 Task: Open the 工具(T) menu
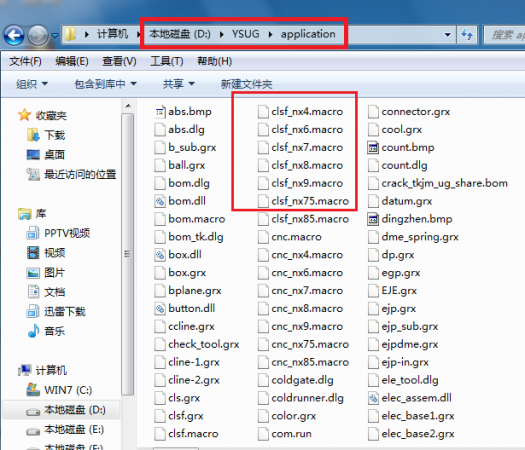tap(166, 61)
